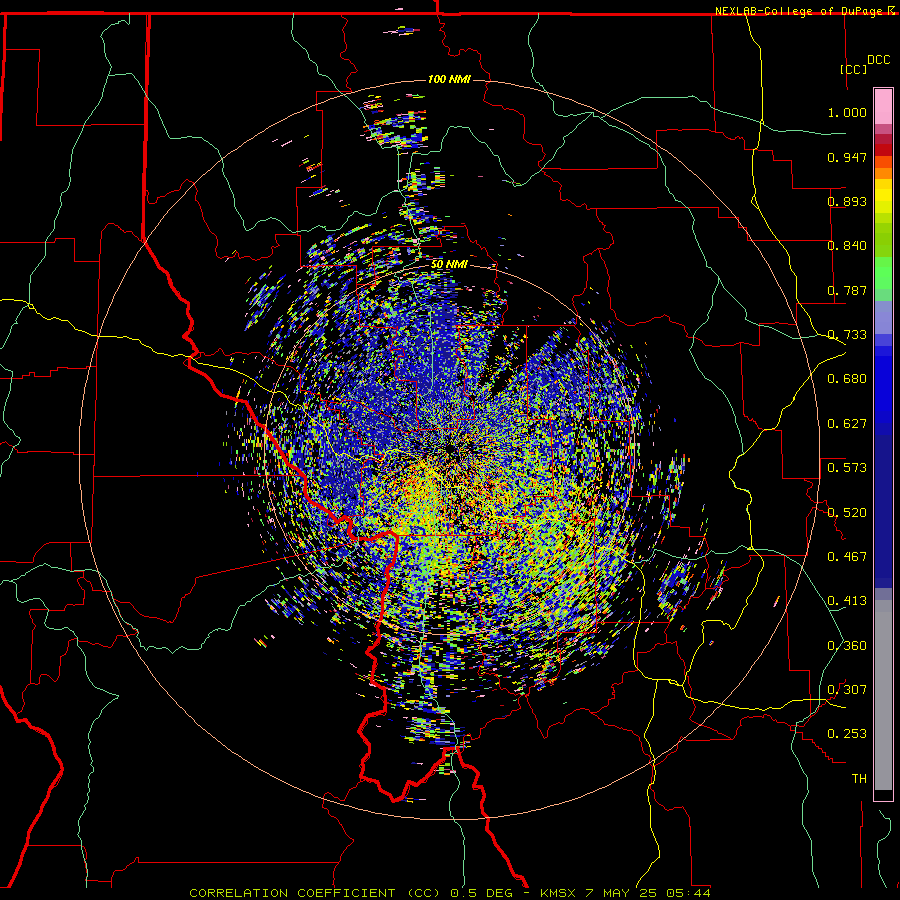900x900 pixels.
Task: Click the DCC product label
Action: (x=878, y=60)
